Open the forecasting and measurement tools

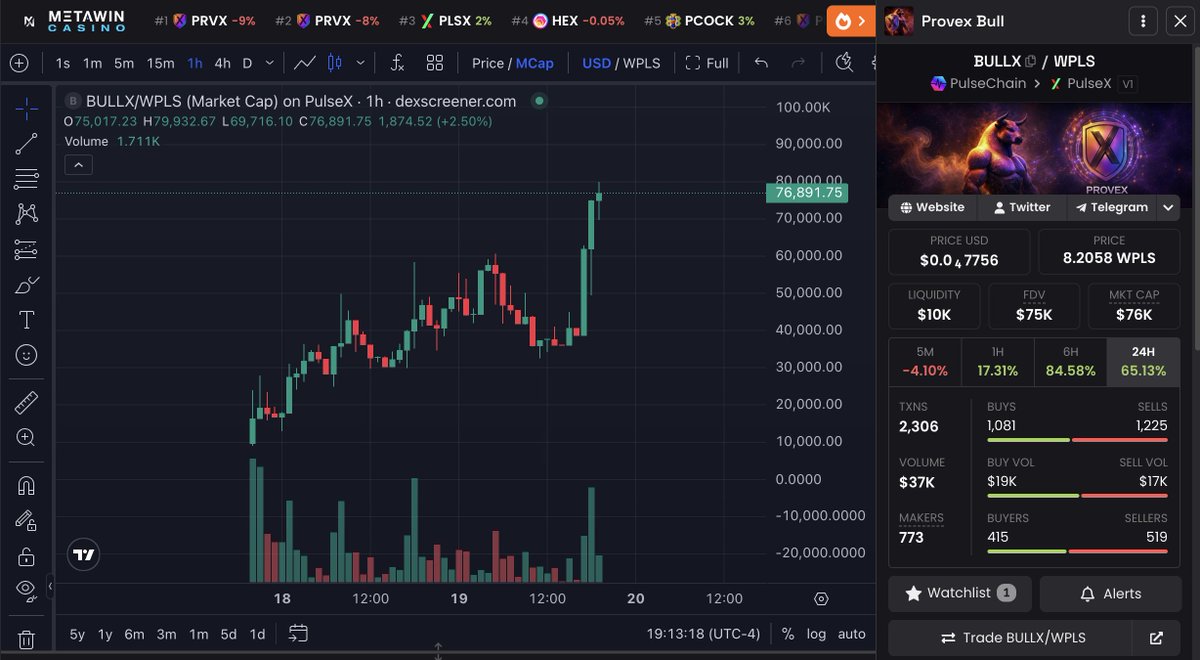(x=27, y=250)
